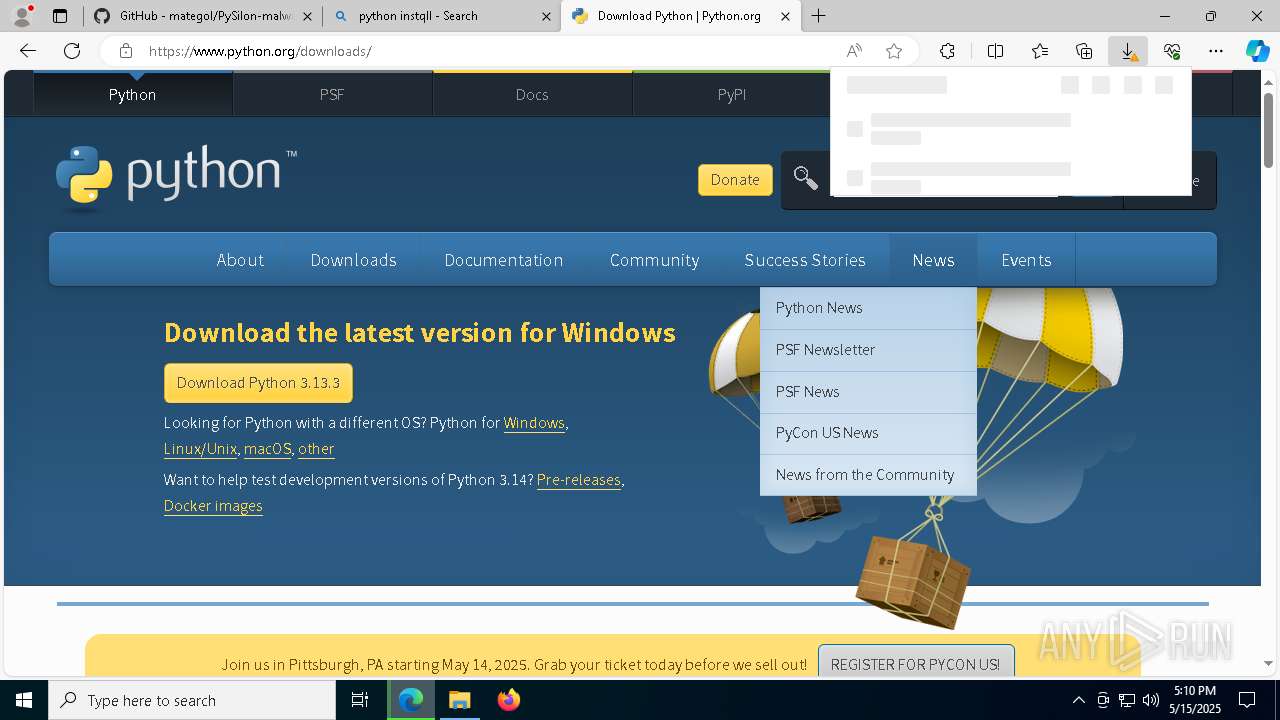This screenshot has width=1280, height=720.
Task: Add this page to favorites star
Action: 894,51
